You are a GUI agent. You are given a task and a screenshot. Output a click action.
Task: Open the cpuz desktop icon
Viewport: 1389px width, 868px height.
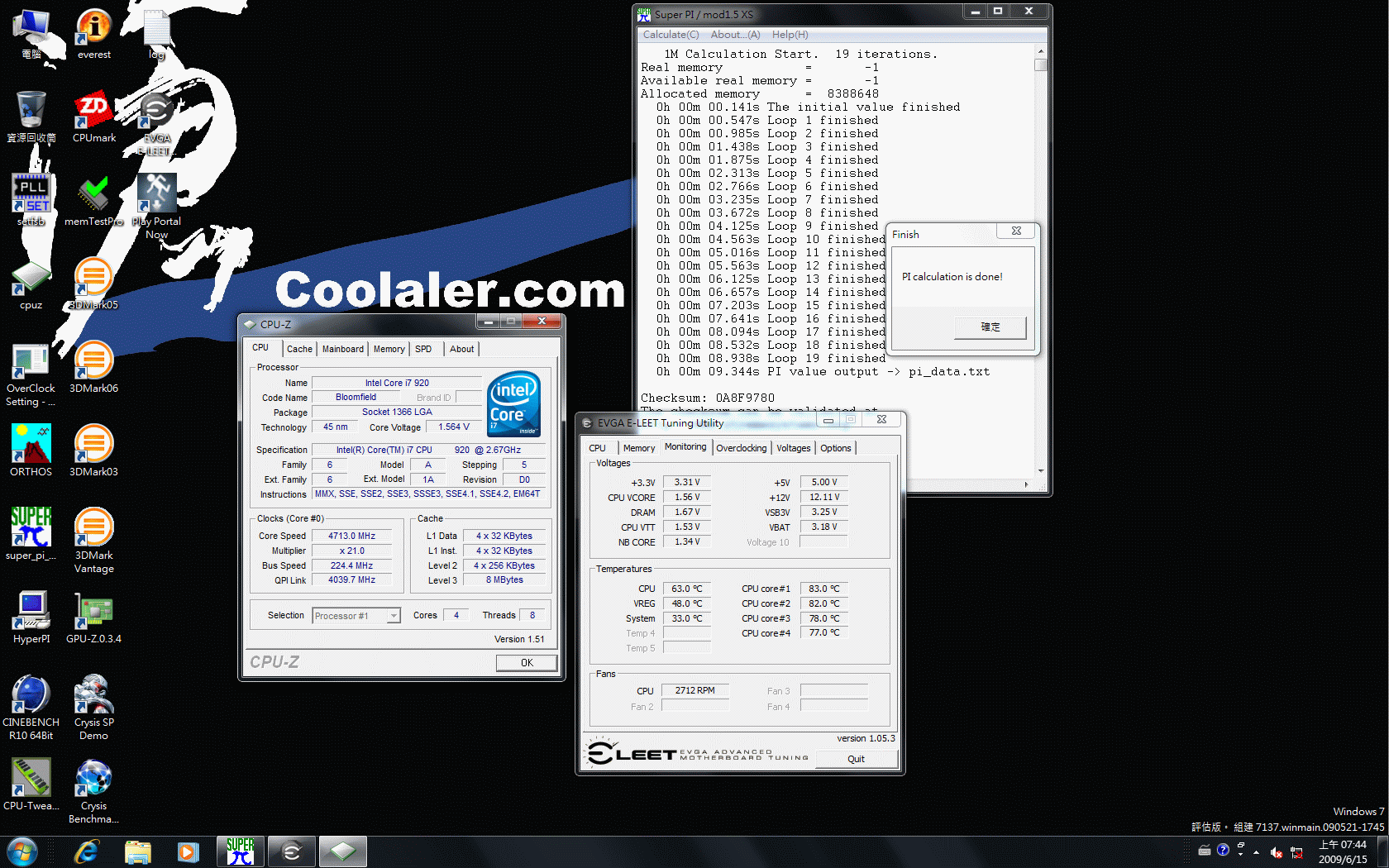[31, 284]
